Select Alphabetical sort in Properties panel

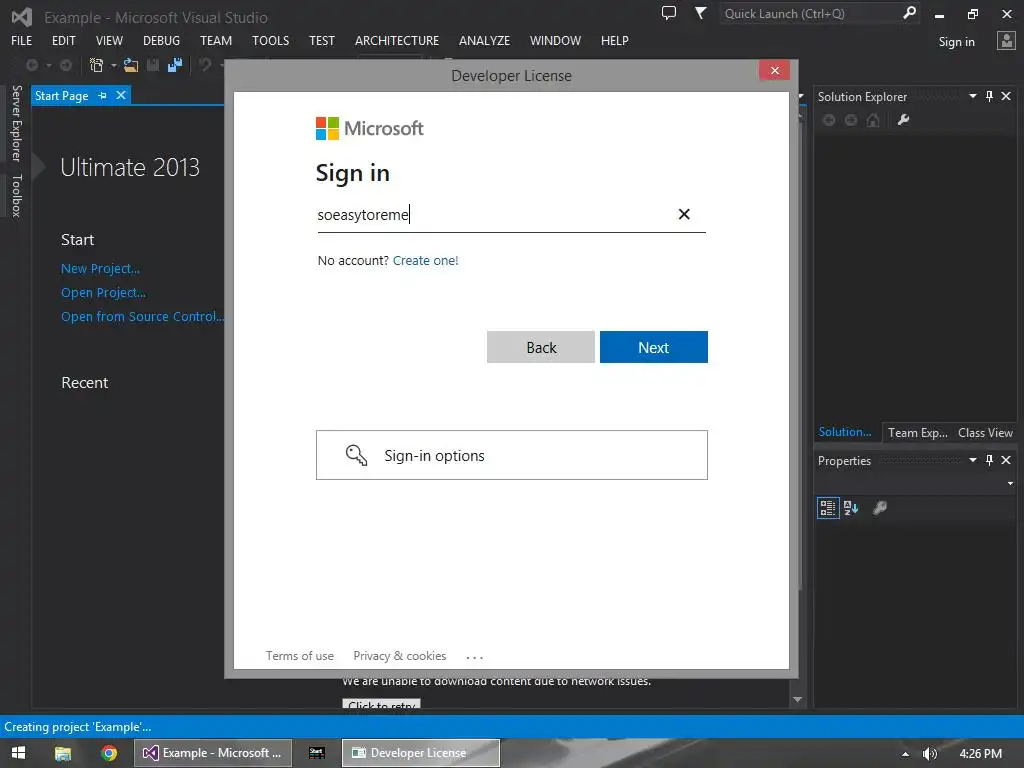click(851, 508)
